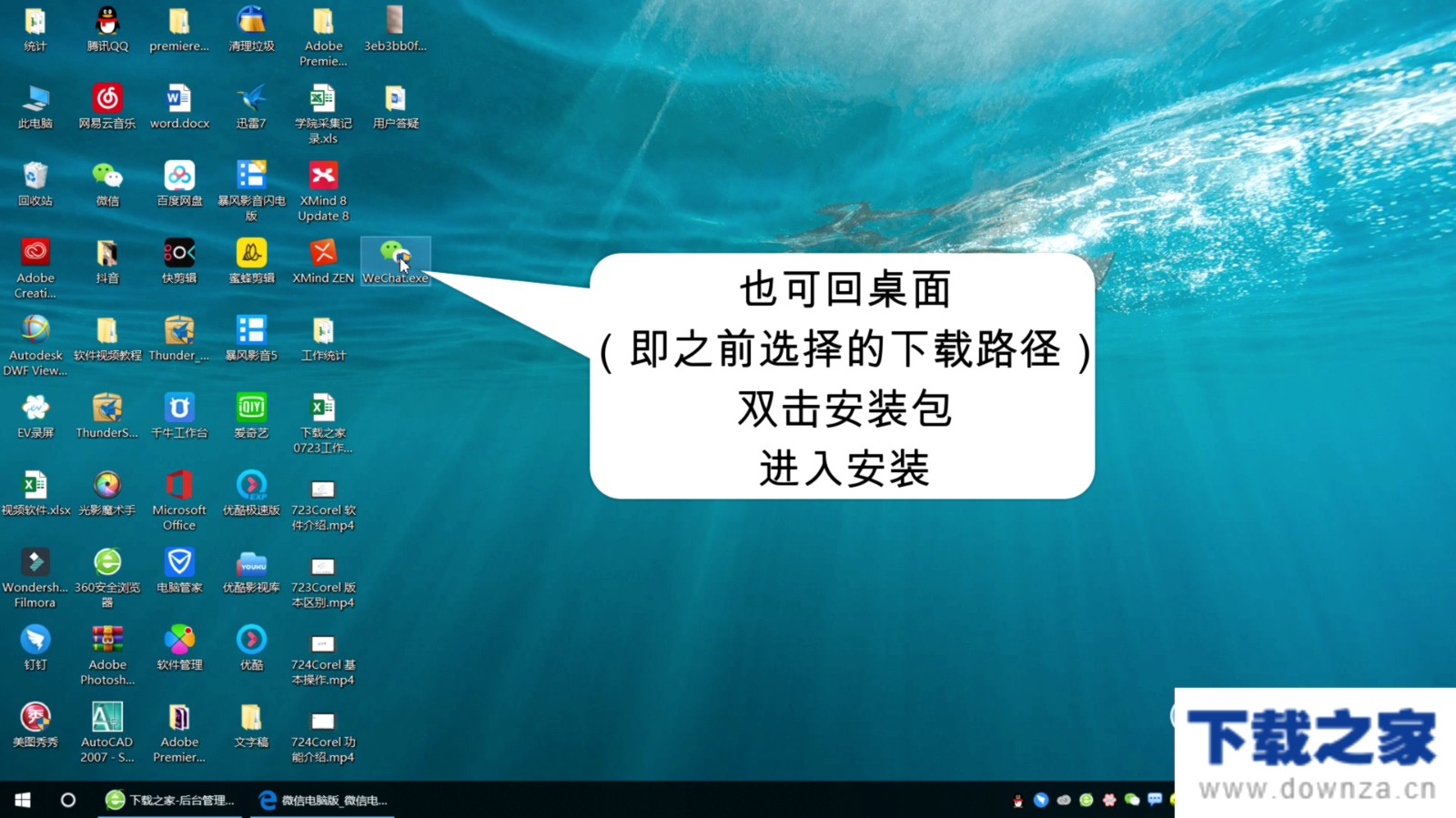This screenshot has width=1456, height=818.
Task: Open 美图秀秀 desktop icon
Action: [35, 724]
